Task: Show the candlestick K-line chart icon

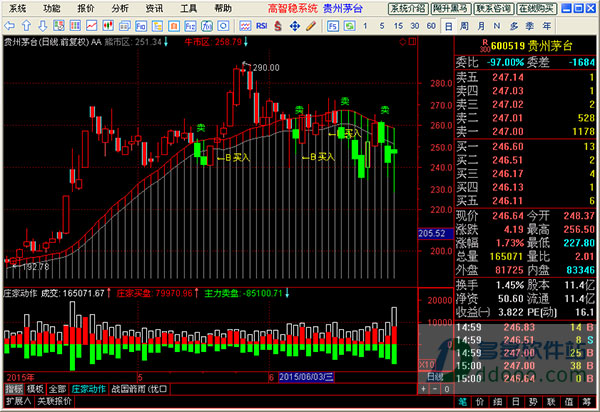Action: click(x=108, y=26)
